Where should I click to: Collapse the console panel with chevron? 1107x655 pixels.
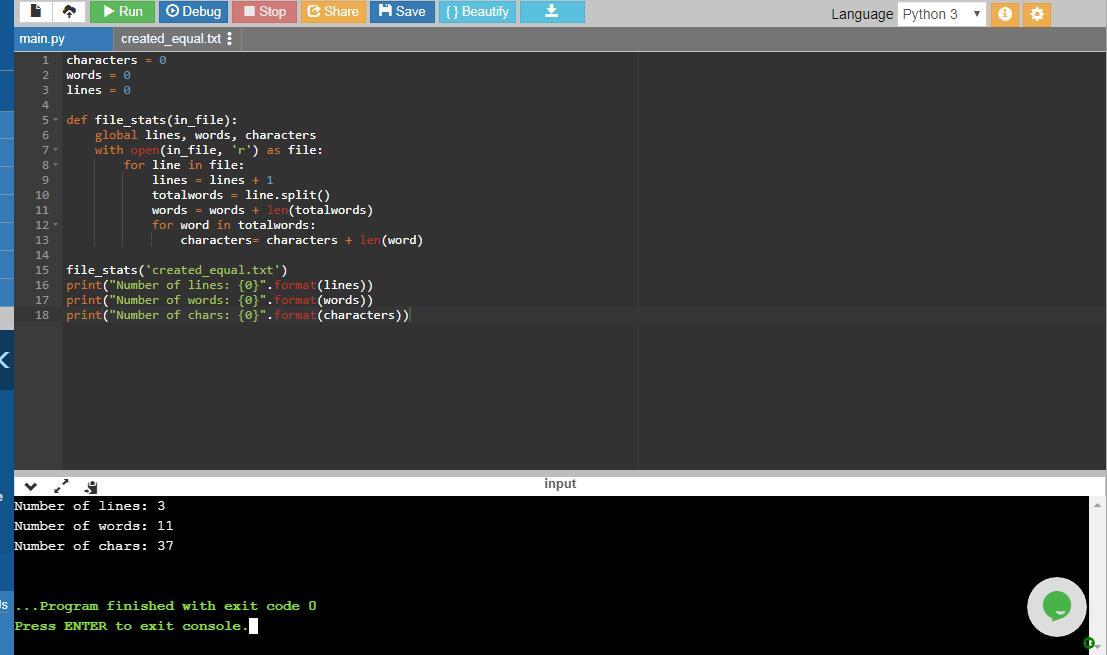(x=31, y=486)
